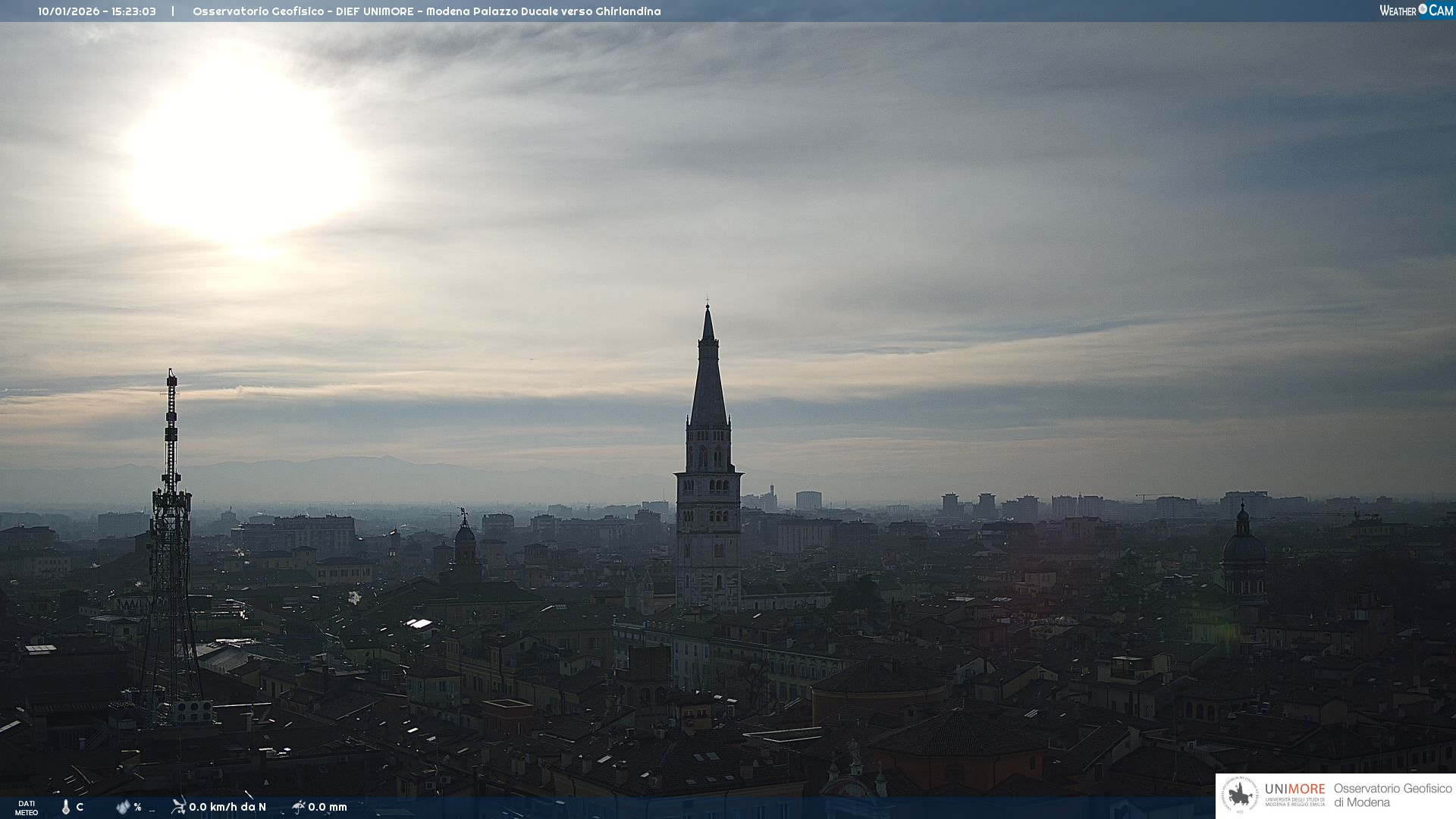Click the UNIMORE horseman seal emblem

(x=1240, y=795)
